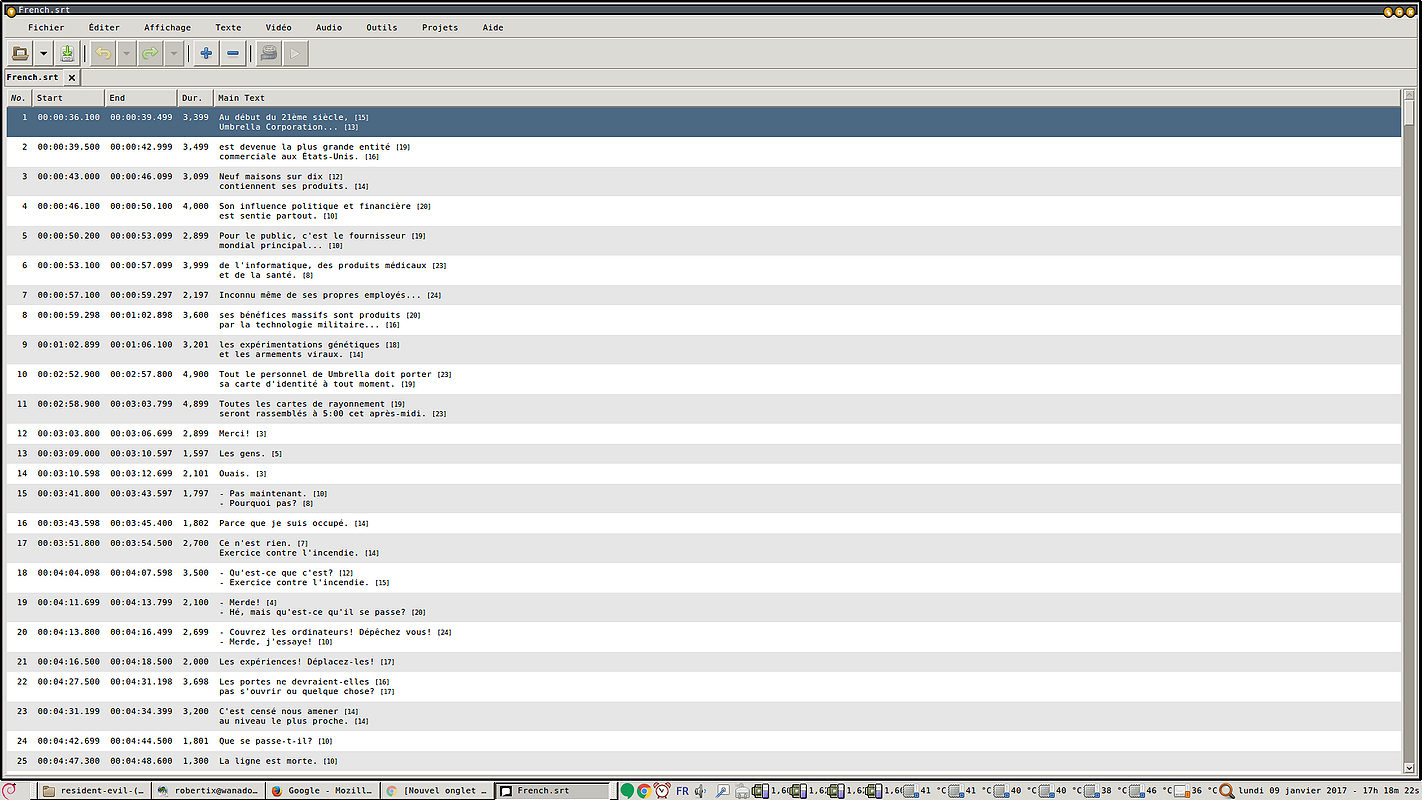
Task: Click the taskbar date and time display
Action: tap(1328, 791)
